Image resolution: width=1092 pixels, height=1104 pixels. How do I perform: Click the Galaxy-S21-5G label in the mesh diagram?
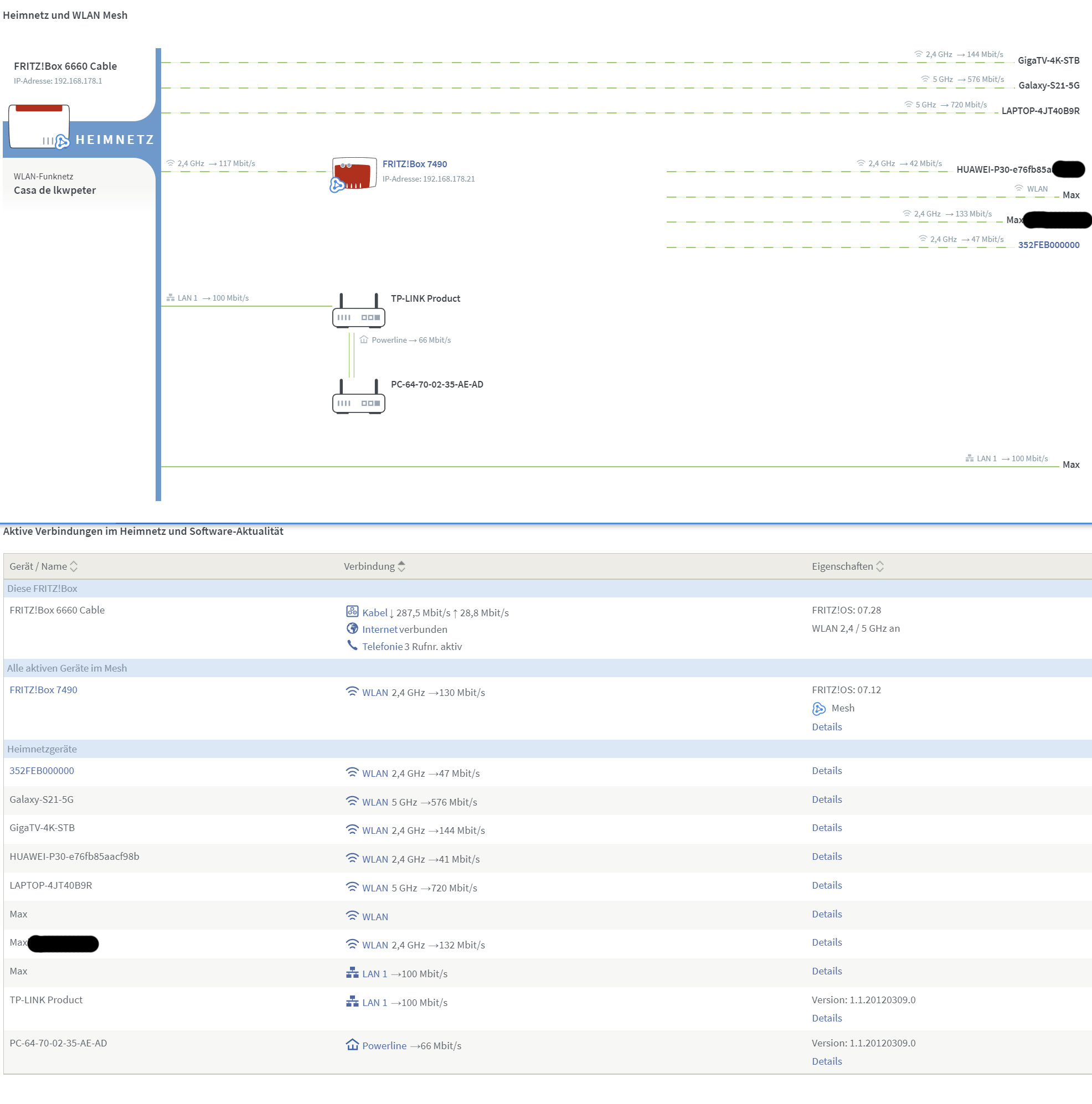pyautogui.click(x=1049, y=85)
